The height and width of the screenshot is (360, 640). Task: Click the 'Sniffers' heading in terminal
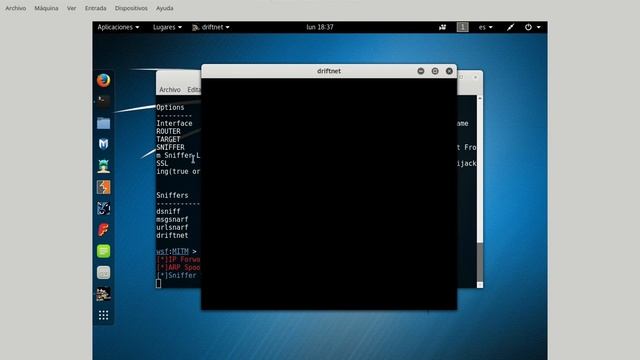172,196
